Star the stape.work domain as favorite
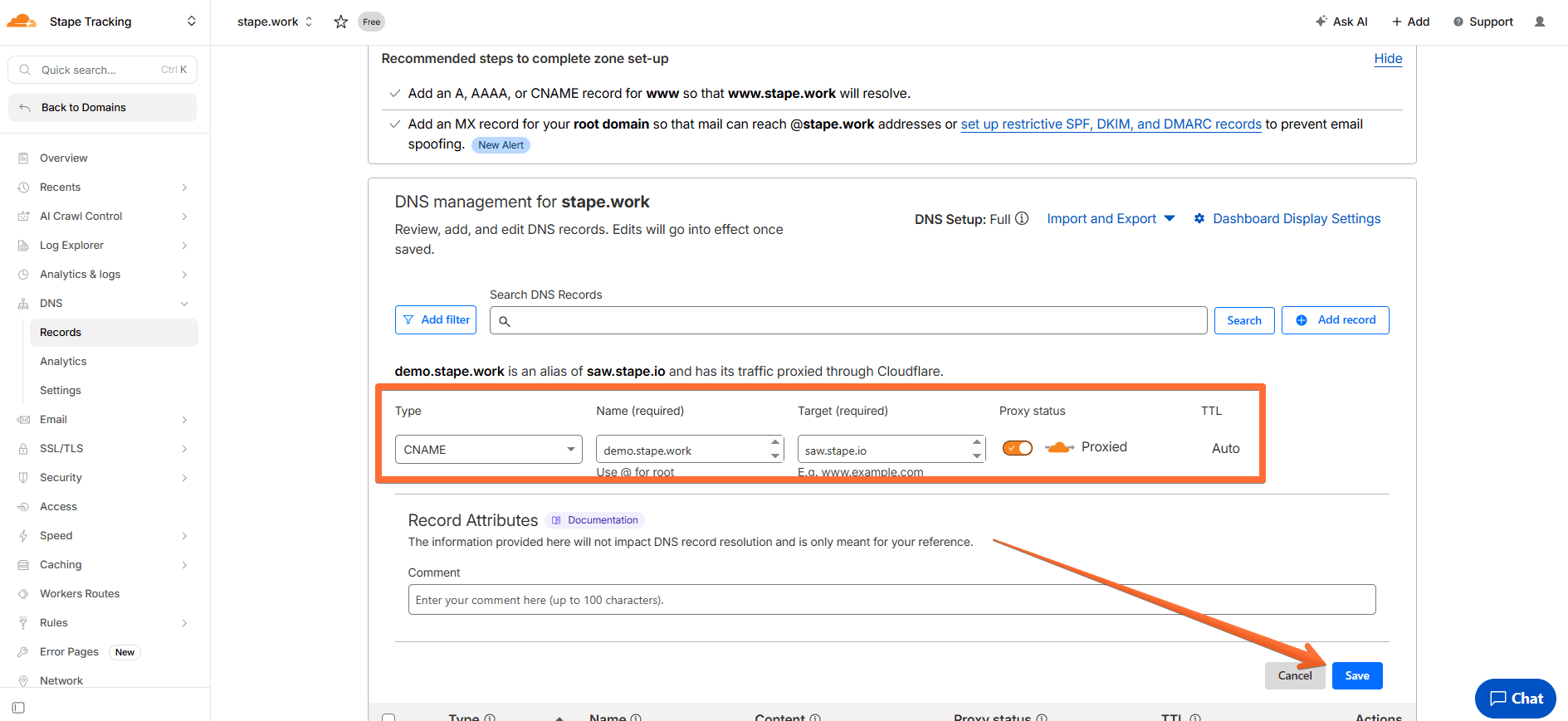This screenshot has width=1568, height=721. pyautogui.click(x=340, y=22)
